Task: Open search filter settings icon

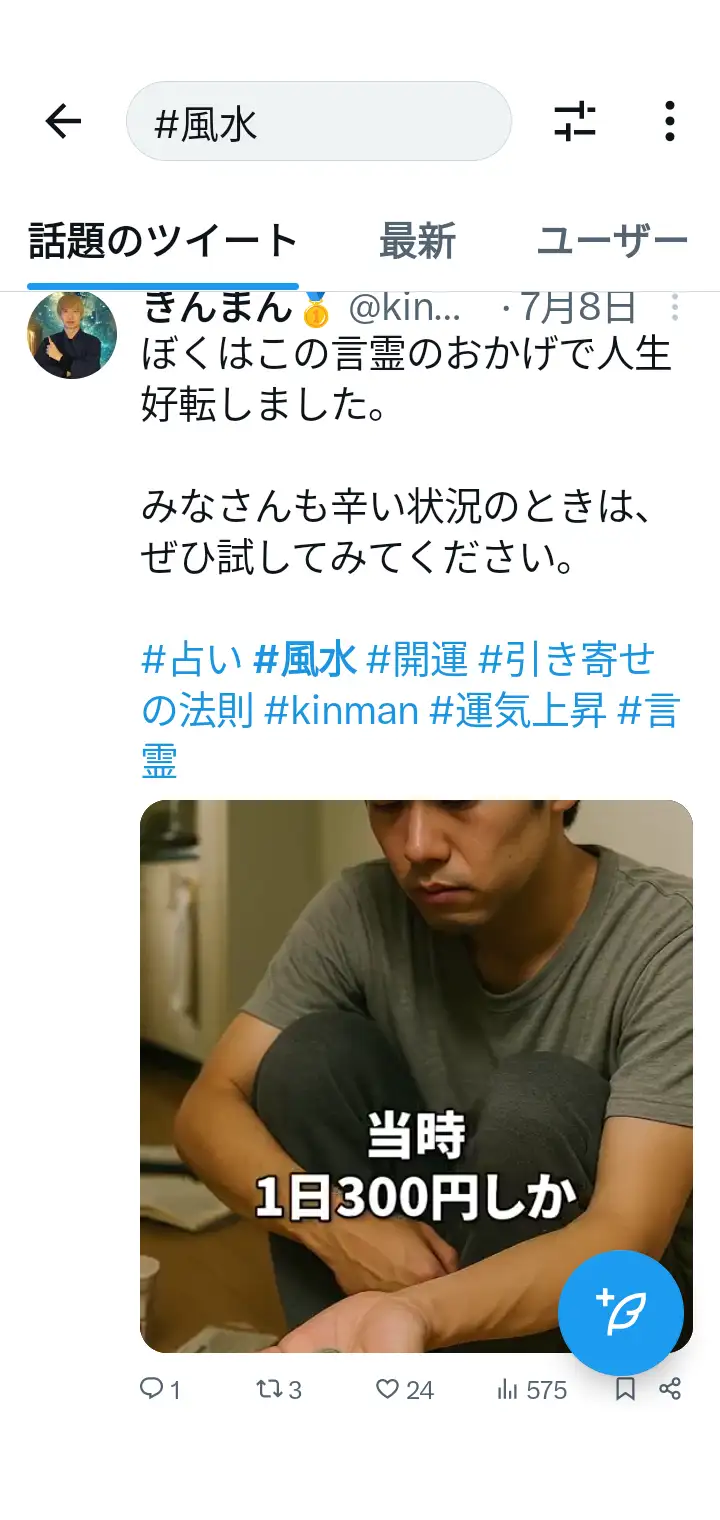Action: [x=575, y=122]
